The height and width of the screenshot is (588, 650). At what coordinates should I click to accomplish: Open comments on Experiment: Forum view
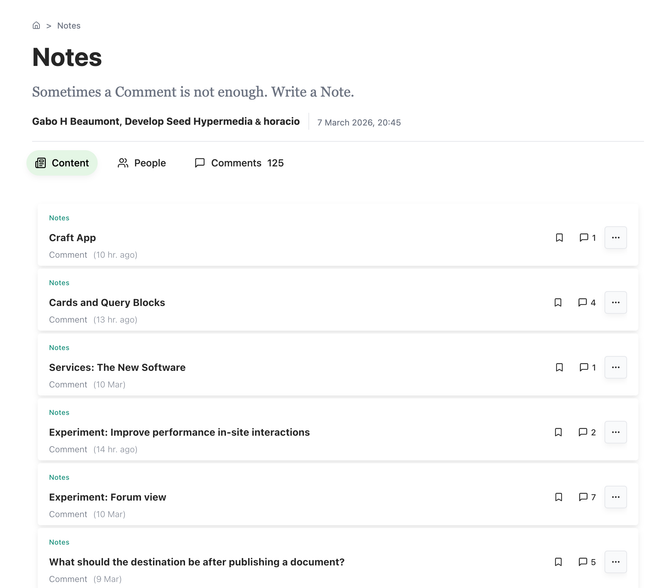pos(587,497)
